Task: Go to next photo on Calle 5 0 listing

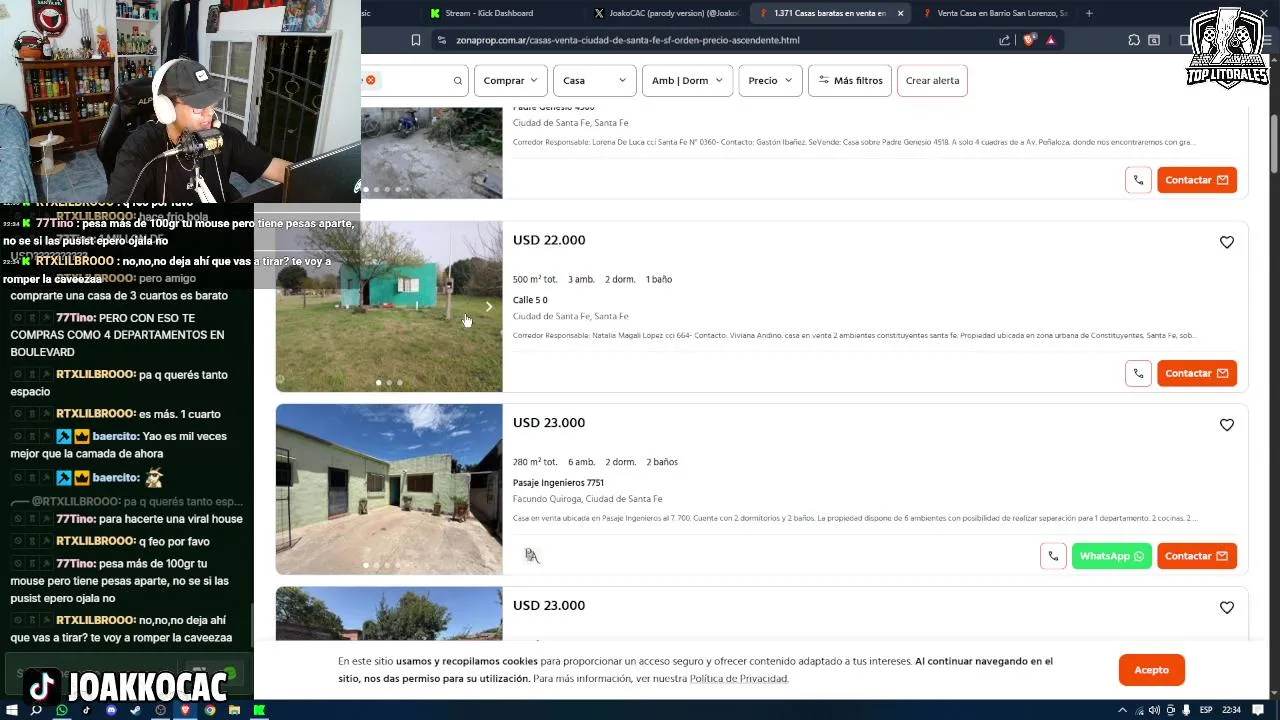Action: [489, 307]
